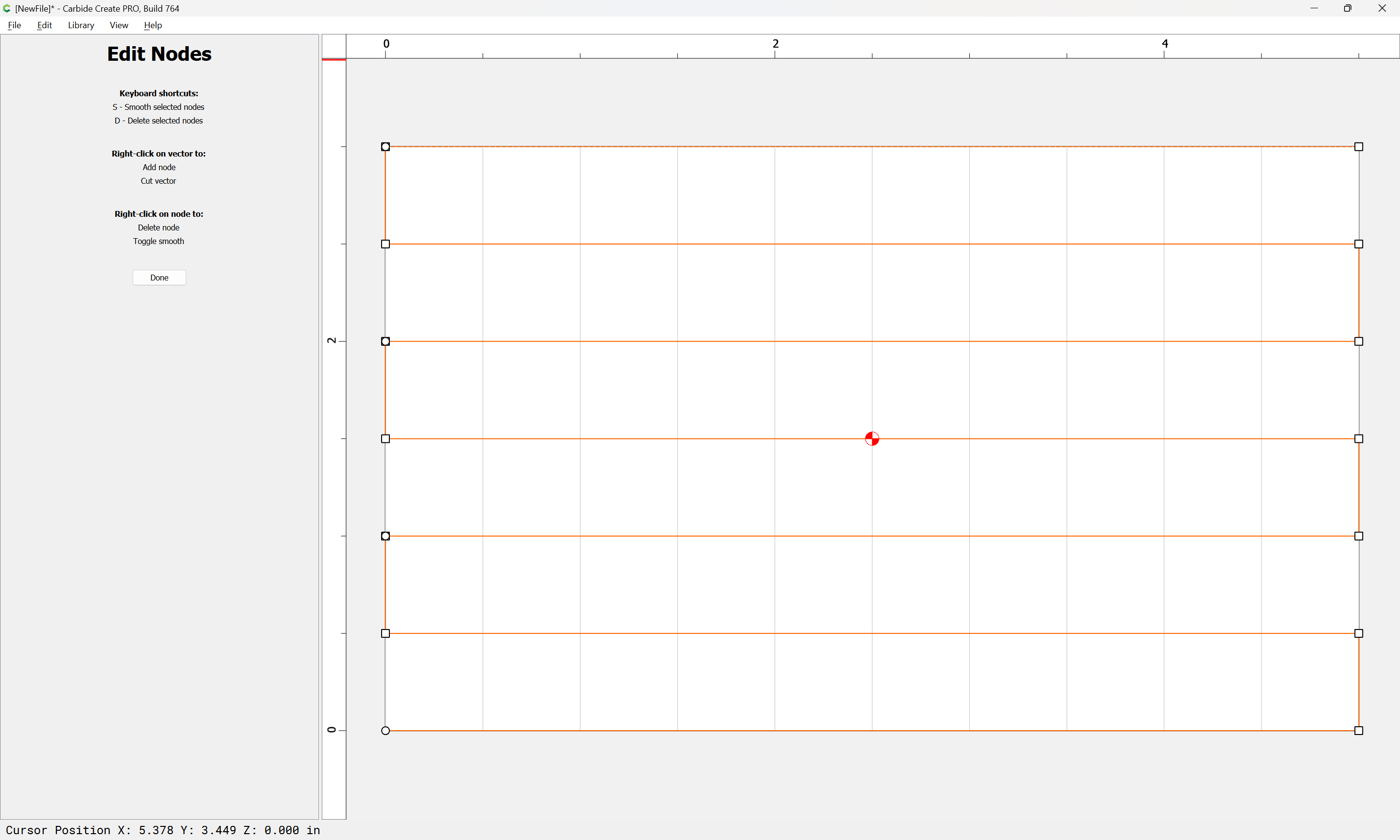Select the left node on the center line

tap(385, 438)
